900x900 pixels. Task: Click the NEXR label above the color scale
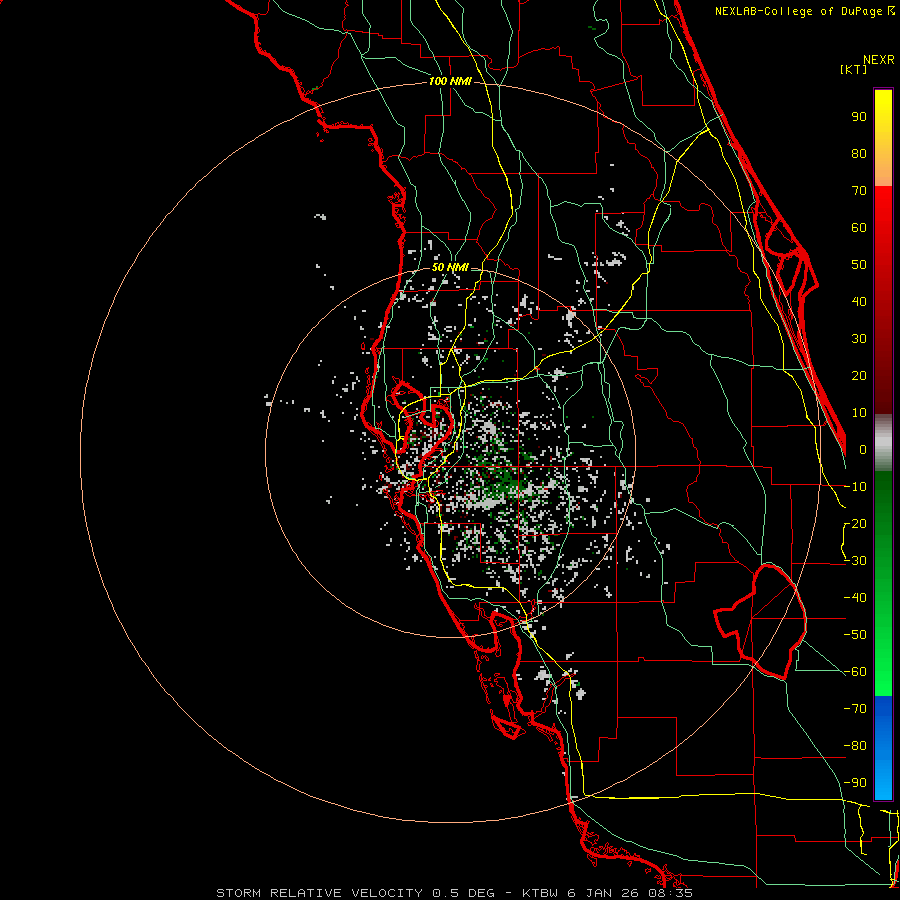[879, 60]
